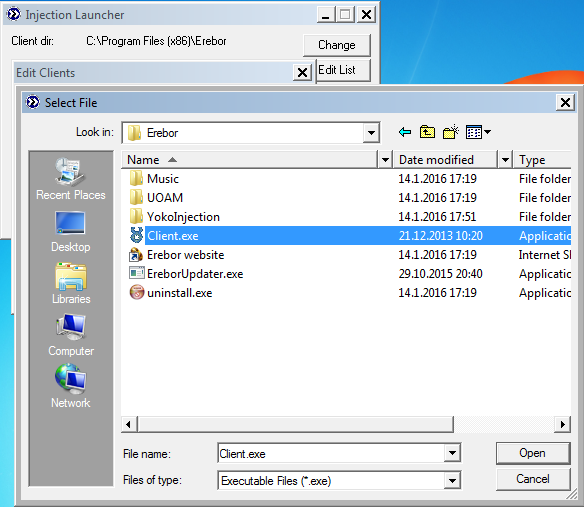Screen dimensions: 584x507
Task: Click the Internet Shortcut type cell
Action: [545, 255]
